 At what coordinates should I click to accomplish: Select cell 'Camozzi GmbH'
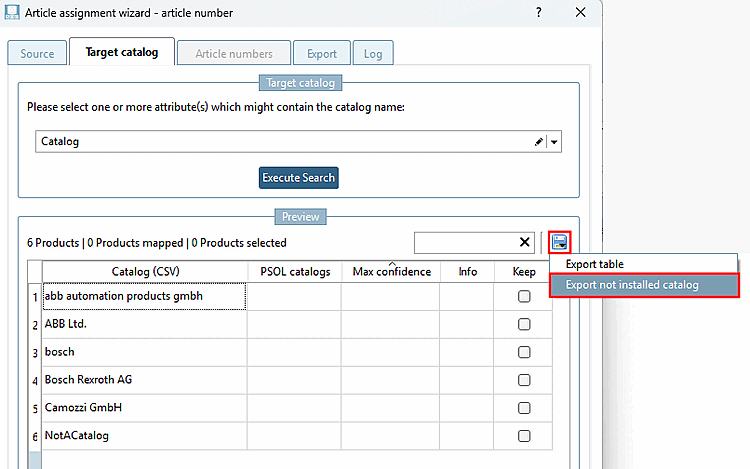[x=144, y=408]
